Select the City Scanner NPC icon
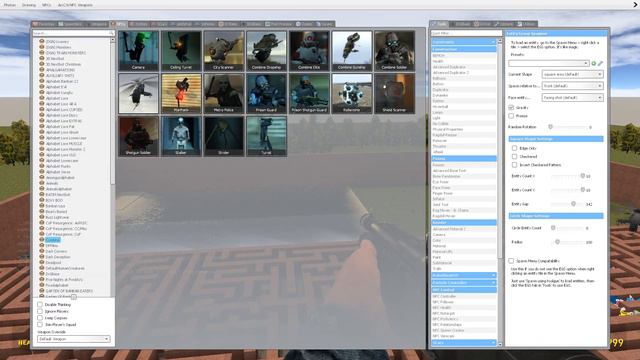 click(x=224, y=51)
